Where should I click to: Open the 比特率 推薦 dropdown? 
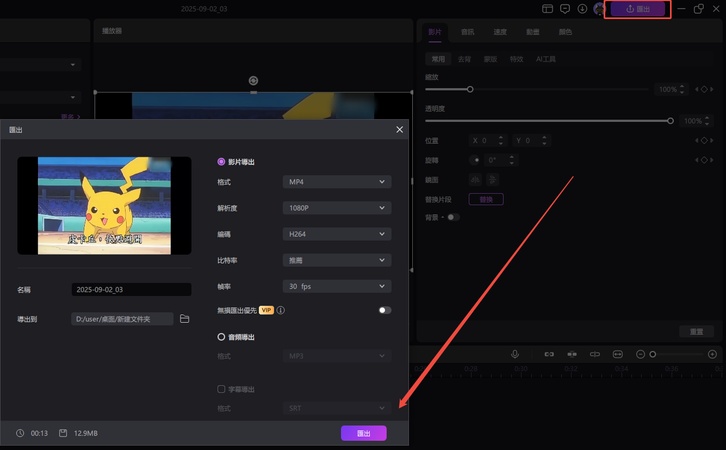[x=337, y=260]
